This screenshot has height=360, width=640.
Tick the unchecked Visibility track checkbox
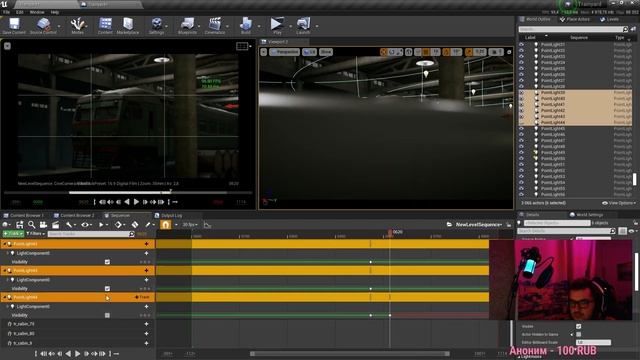[x=107, y=315]
